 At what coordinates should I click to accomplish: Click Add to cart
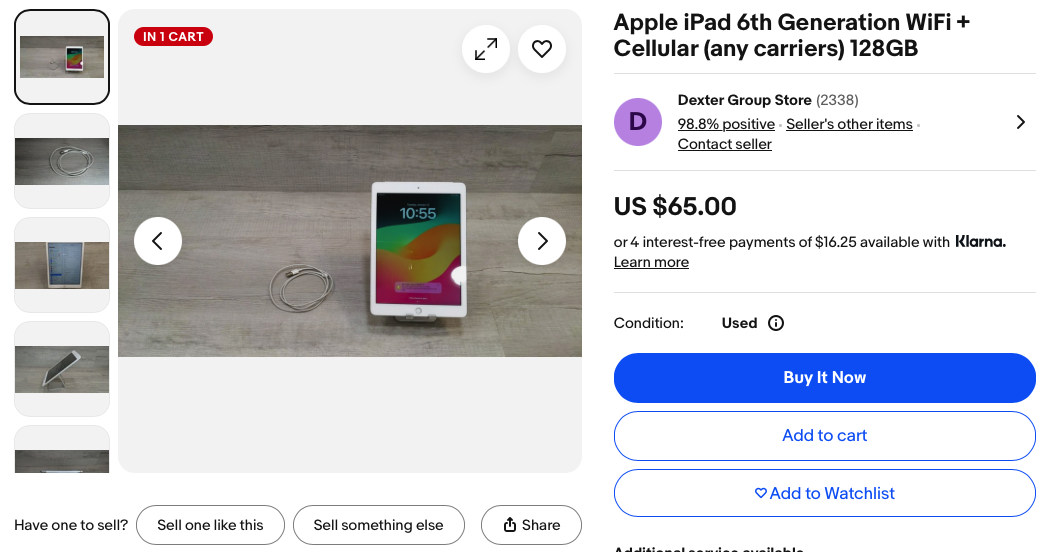click(825, 435)
